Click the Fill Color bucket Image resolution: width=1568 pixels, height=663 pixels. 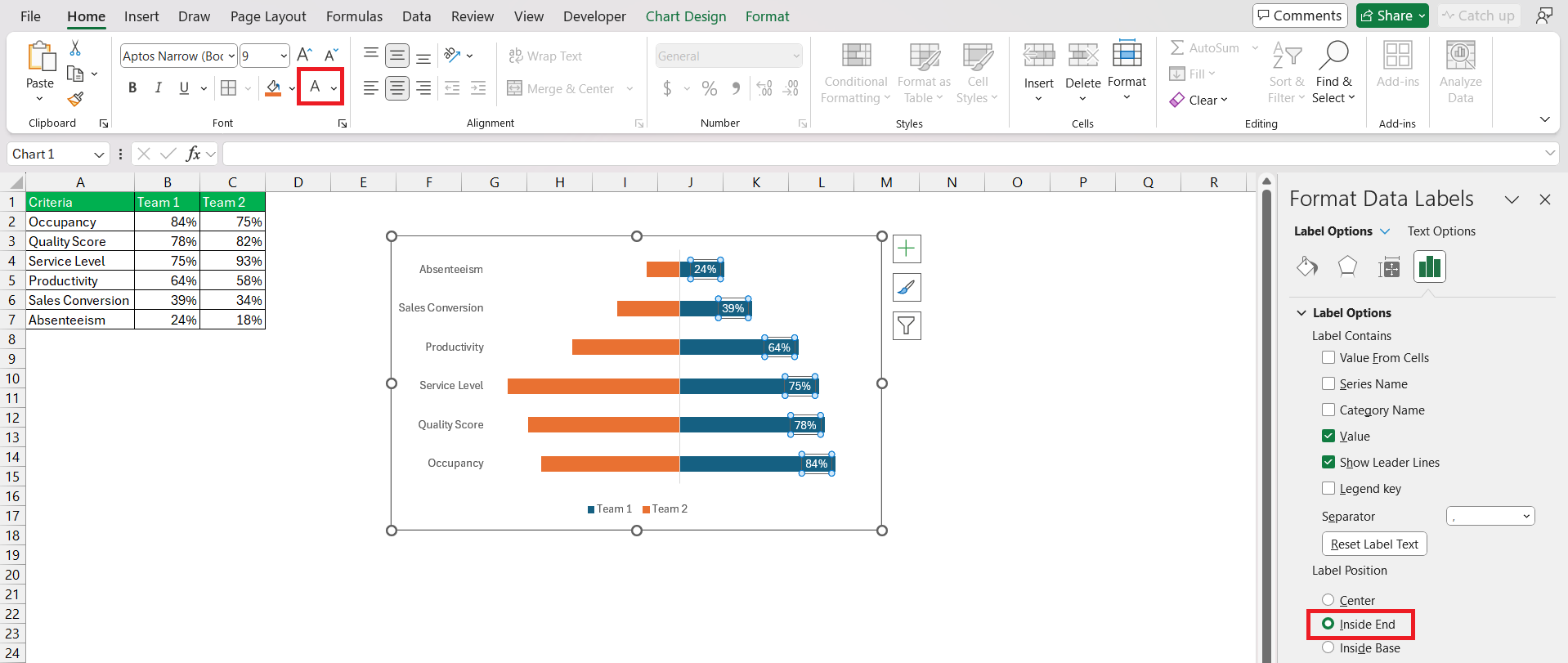click(273, 88)
